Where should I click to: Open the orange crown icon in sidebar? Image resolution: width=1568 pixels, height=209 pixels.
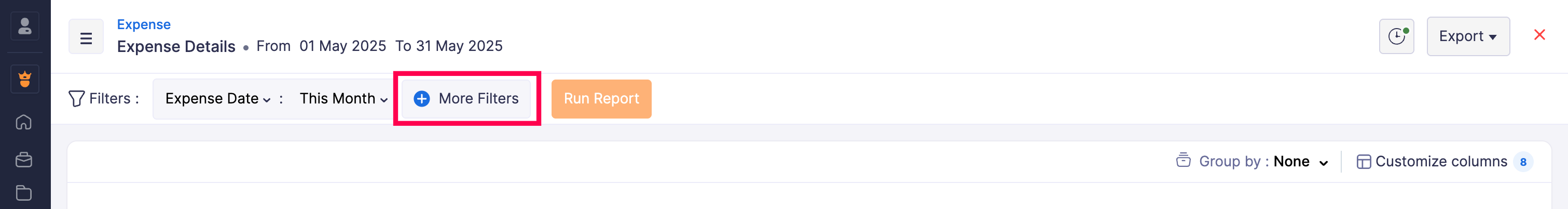click(25, 79)
